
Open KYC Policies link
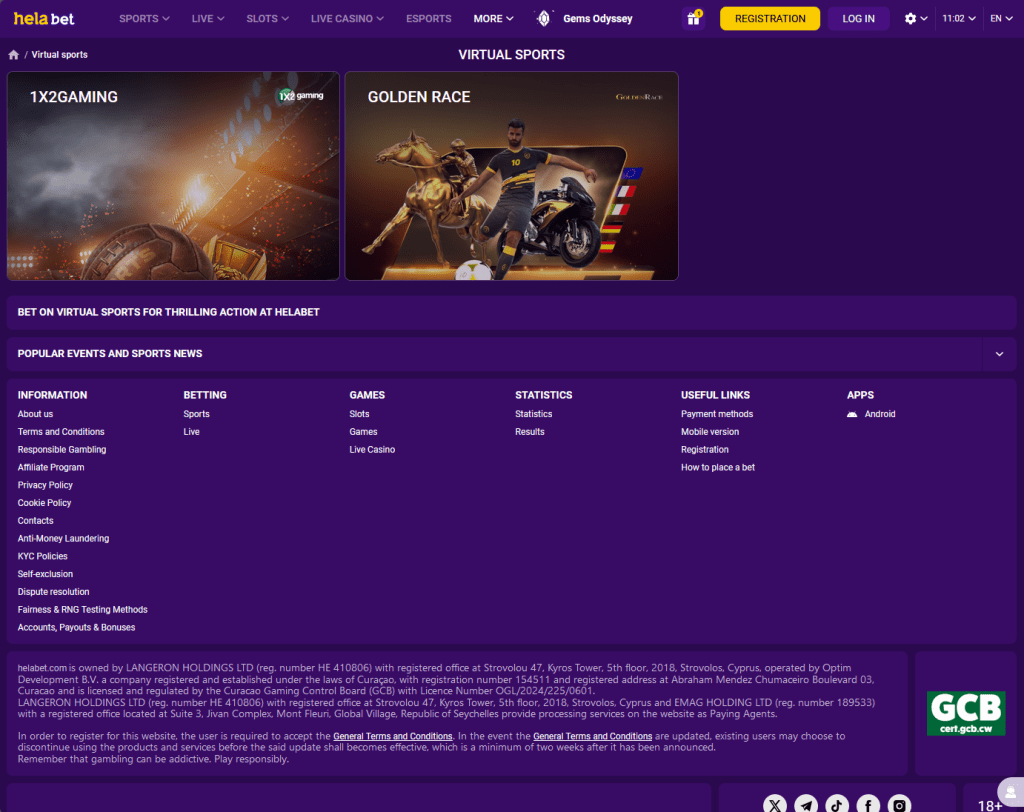coord(42,556)
